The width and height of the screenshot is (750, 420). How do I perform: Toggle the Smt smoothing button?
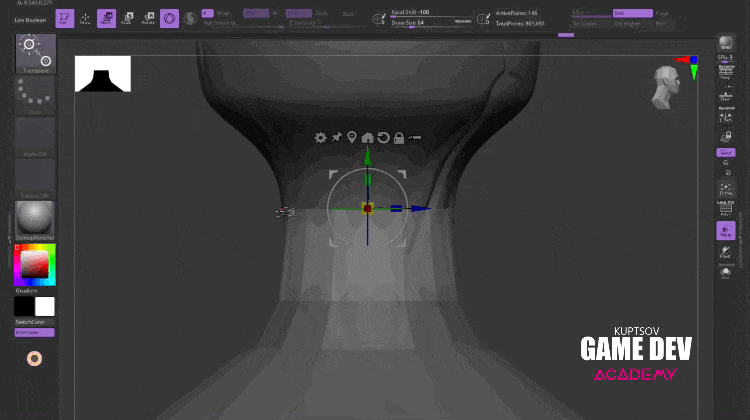click(x=633, y=13)
